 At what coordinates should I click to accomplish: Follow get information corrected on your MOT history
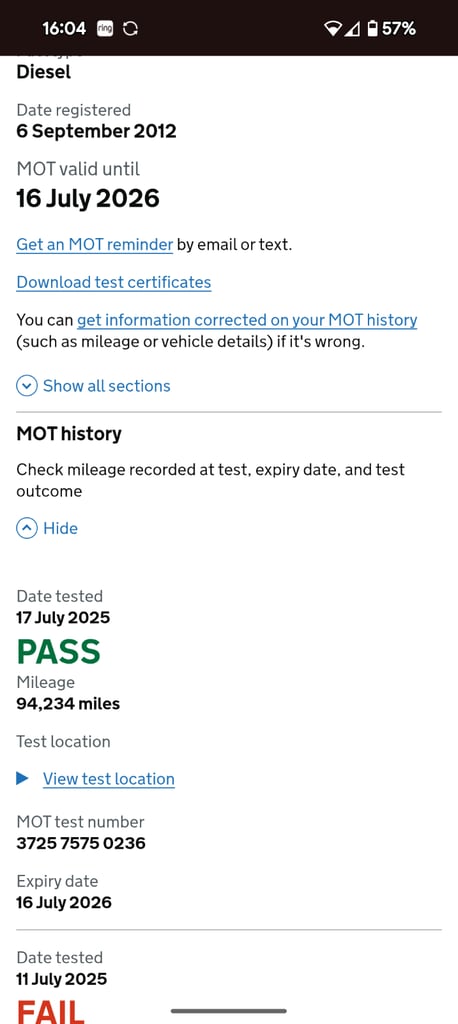click(x=247, y=320)
